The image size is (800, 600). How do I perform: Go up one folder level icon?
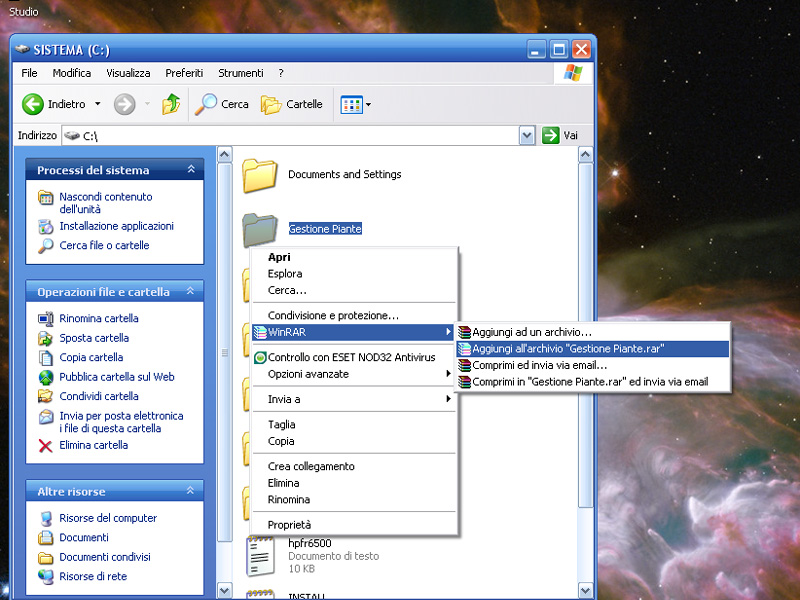click(x=171, y=104)
